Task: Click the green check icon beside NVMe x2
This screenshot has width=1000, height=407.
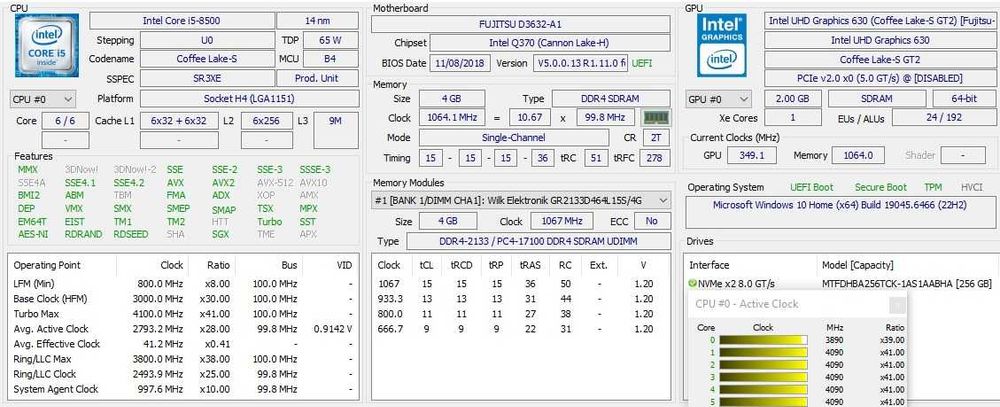Action: click(x=693, y=284)
